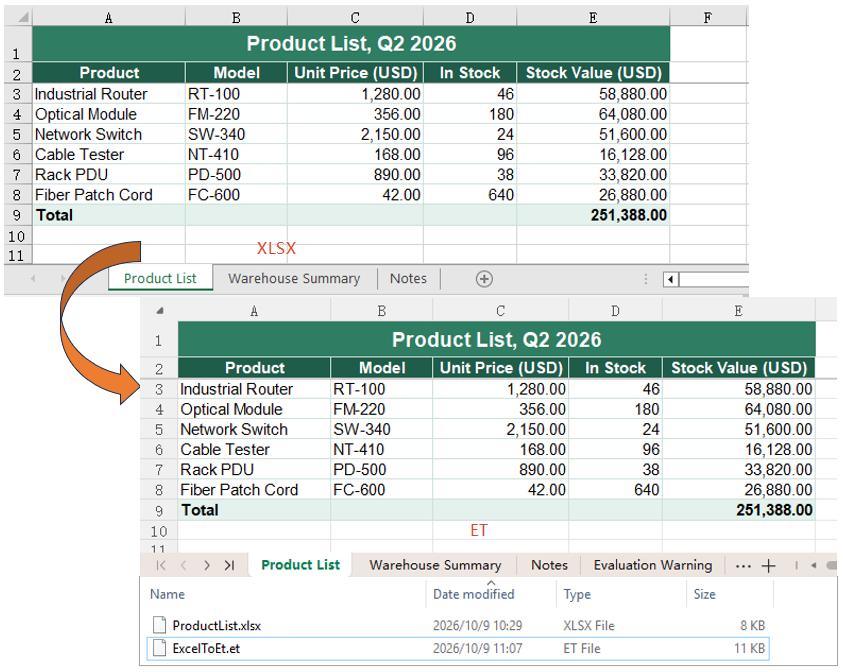This screenshot has height=672, width=843.
Task: Select Rack PDU cell in XLSX sheet
Action: pyautogui.click(x=109, y=174)
